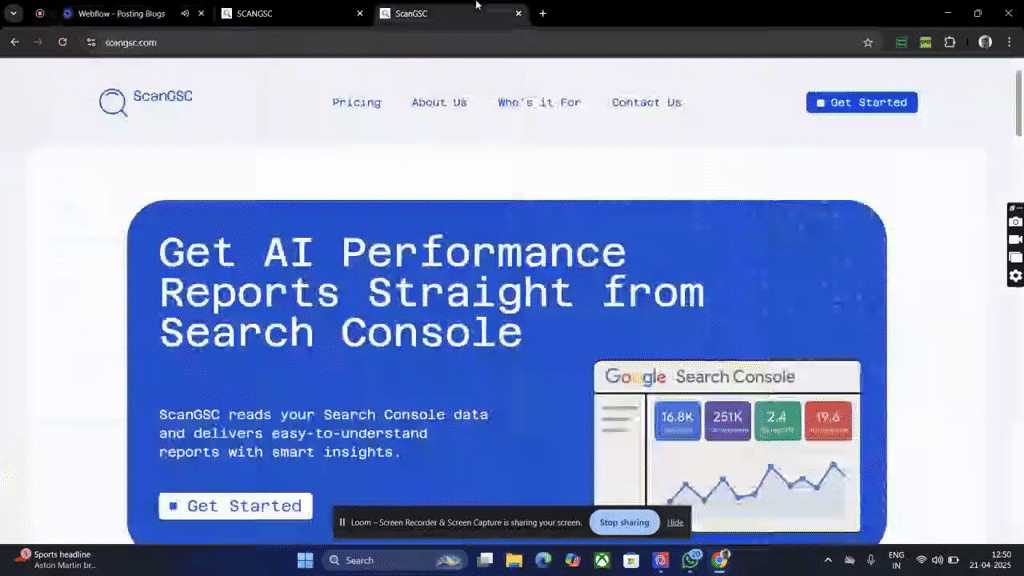Open the yellow-green extension icon beside it
Screen dimensions: 1024x576
click(x=925, y=42)
